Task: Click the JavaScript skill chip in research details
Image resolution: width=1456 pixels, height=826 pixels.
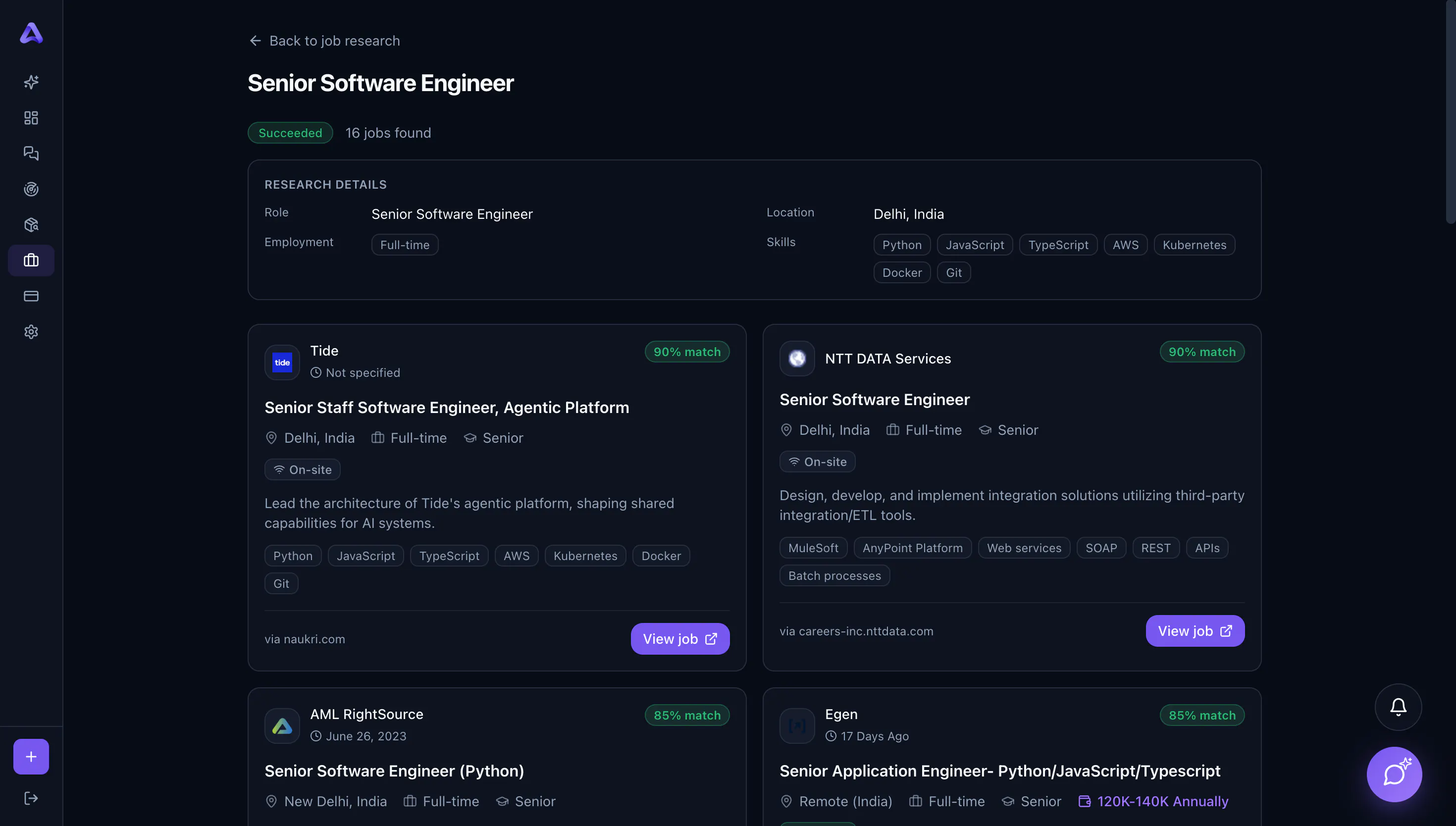Action: click(x=975, y=245)
